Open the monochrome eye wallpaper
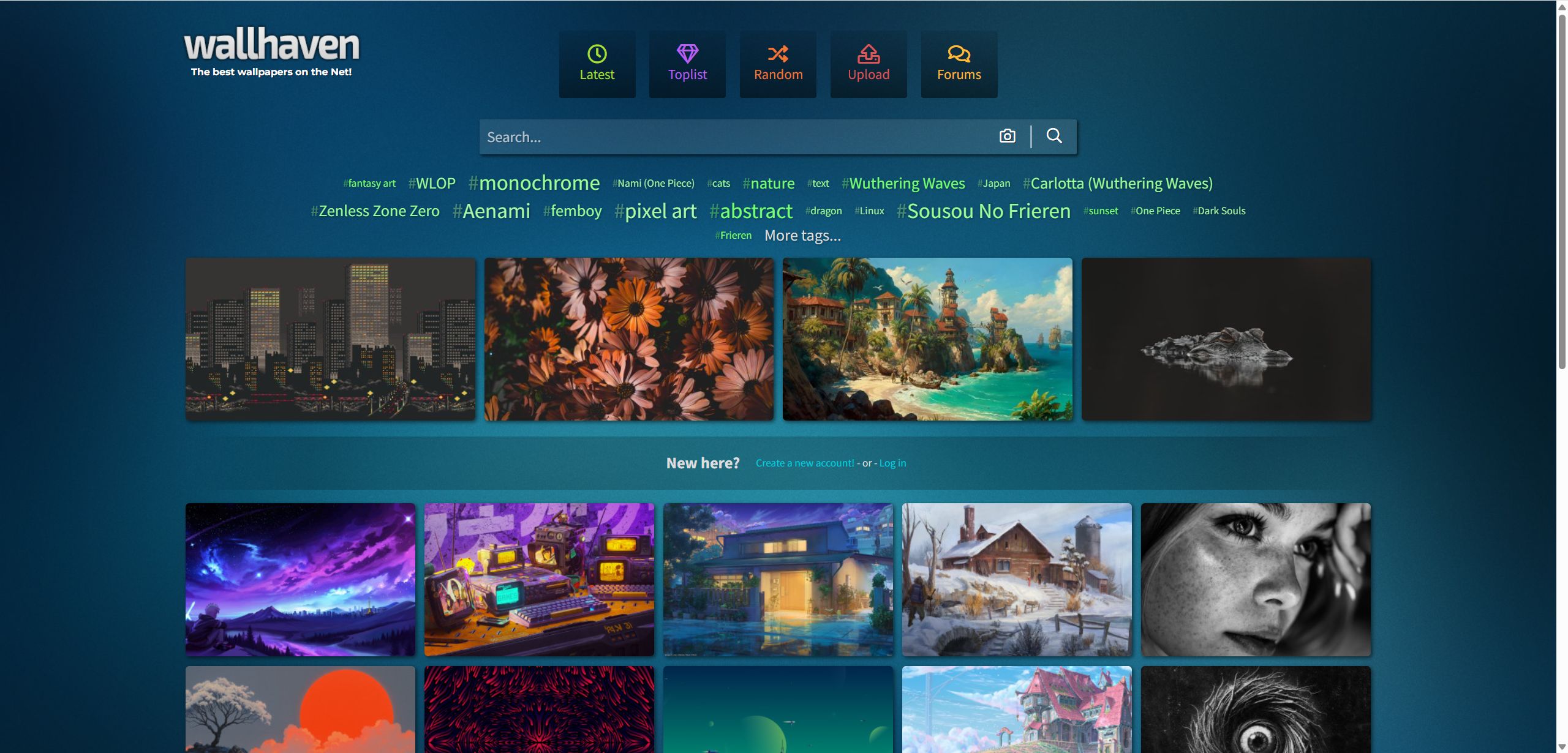Image resolution: width=1568 pixels, height=753 pixels. pos(1256,710)
